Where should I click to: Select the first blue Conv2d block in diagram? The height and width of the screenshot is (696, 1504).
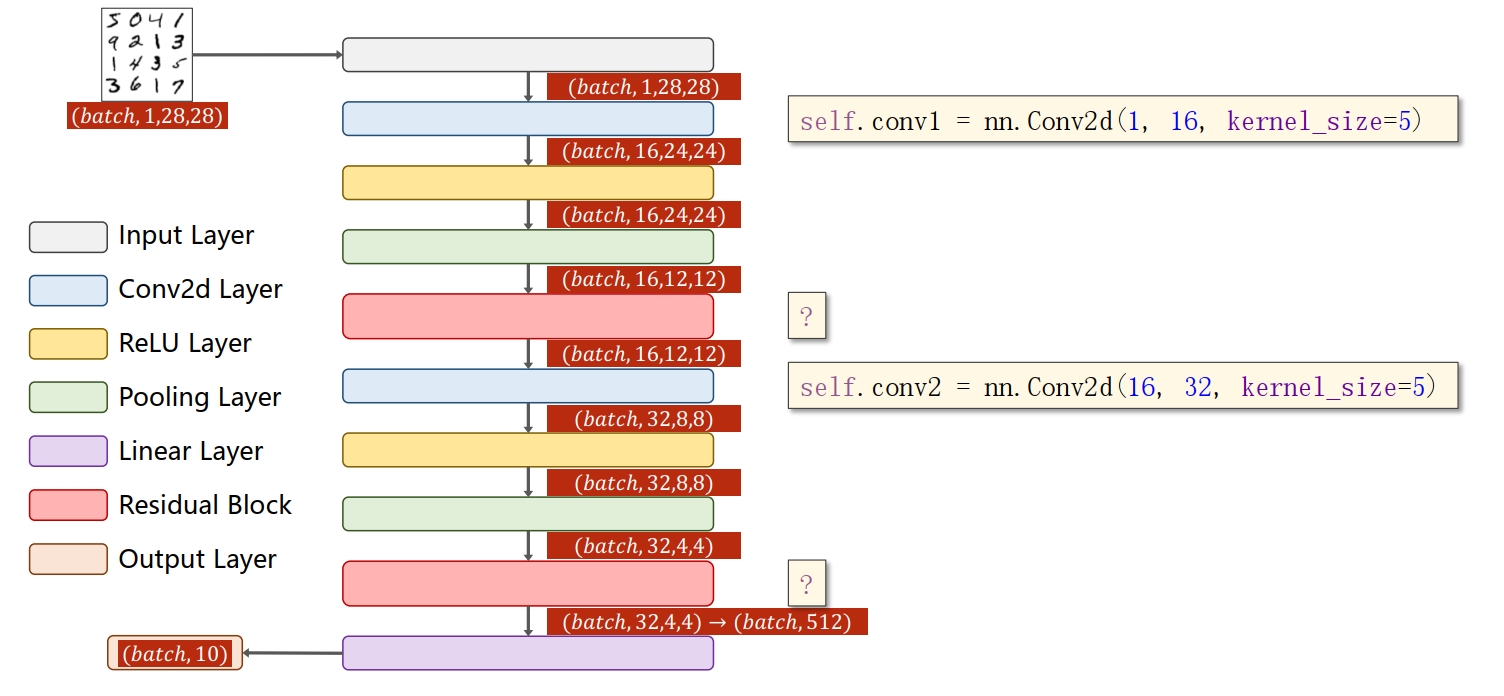528,118
